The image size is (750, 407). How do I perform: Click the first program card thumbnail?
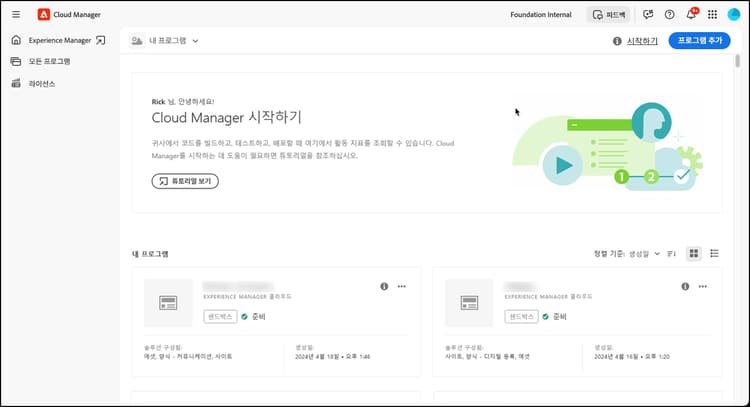click(168, 303)
